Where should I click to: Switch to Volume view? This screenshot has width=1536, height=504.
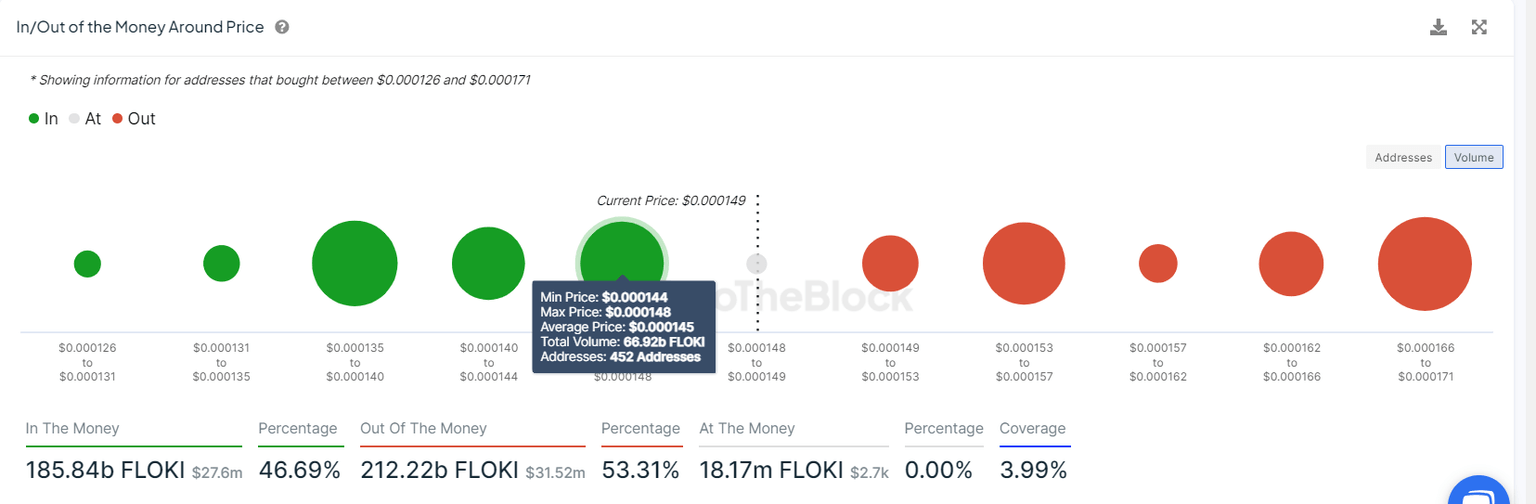[x=1473, y=157]
